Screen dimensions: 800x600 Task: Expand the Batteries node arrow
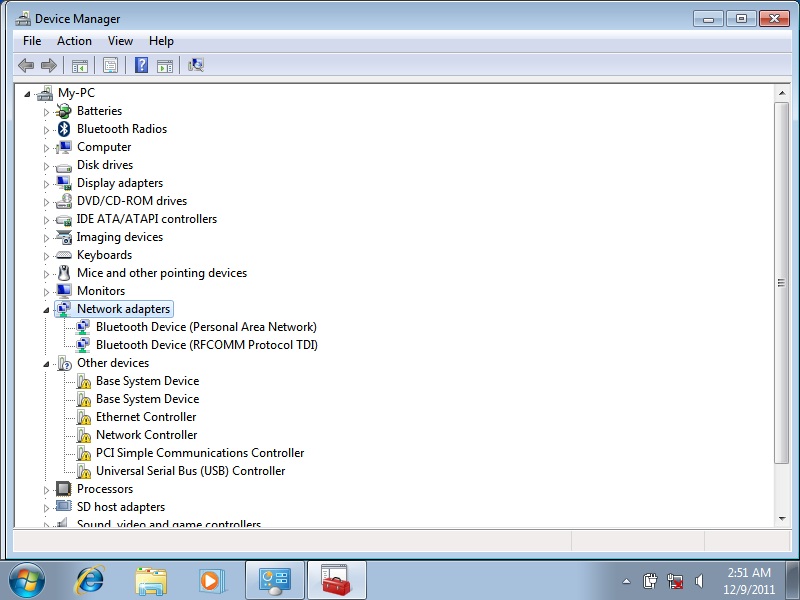(x=46, y=112)
